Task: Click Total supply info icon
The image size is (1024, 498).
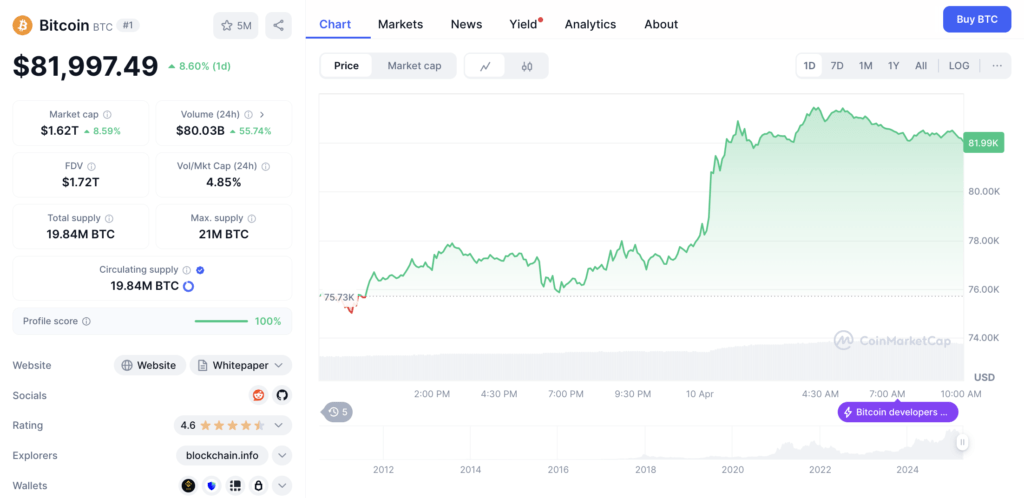Action: [x=109, y=218]
